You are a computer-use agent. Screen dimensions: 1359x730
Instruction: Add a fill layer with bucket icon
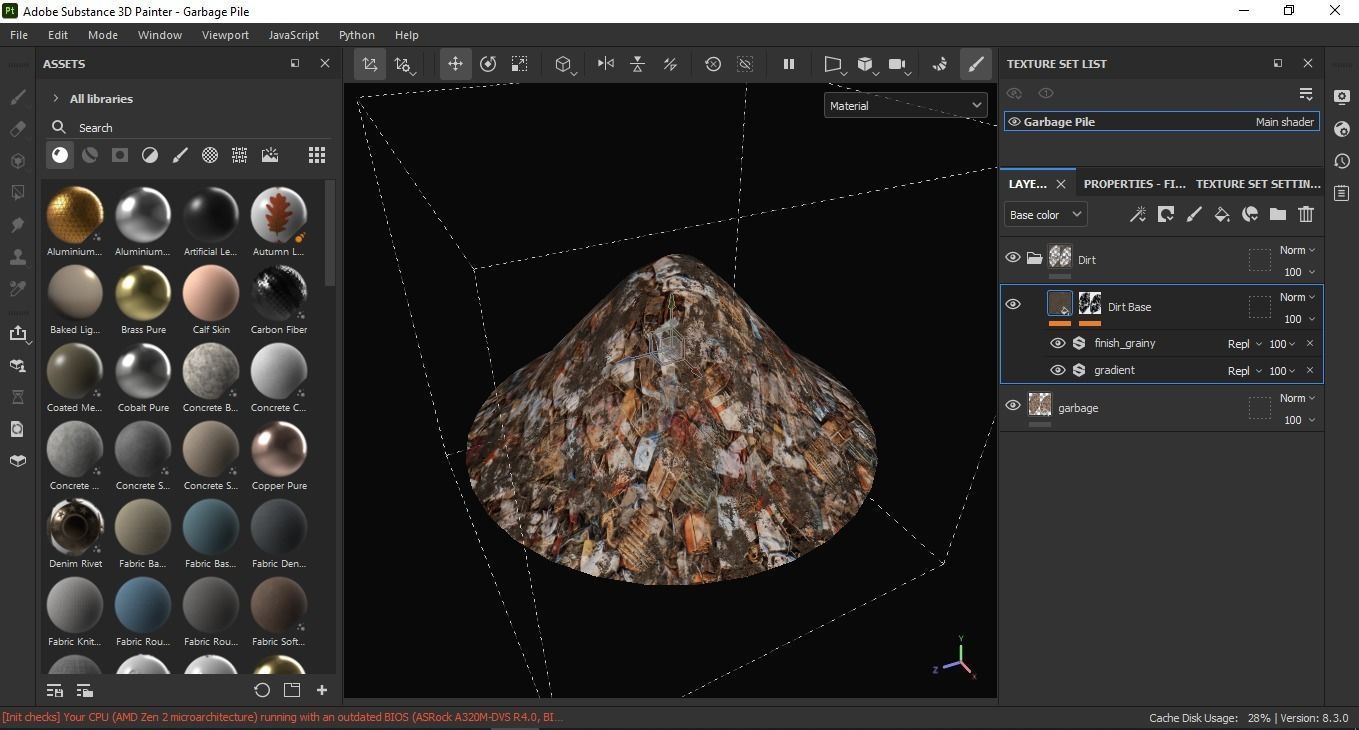coord(1222,214)
